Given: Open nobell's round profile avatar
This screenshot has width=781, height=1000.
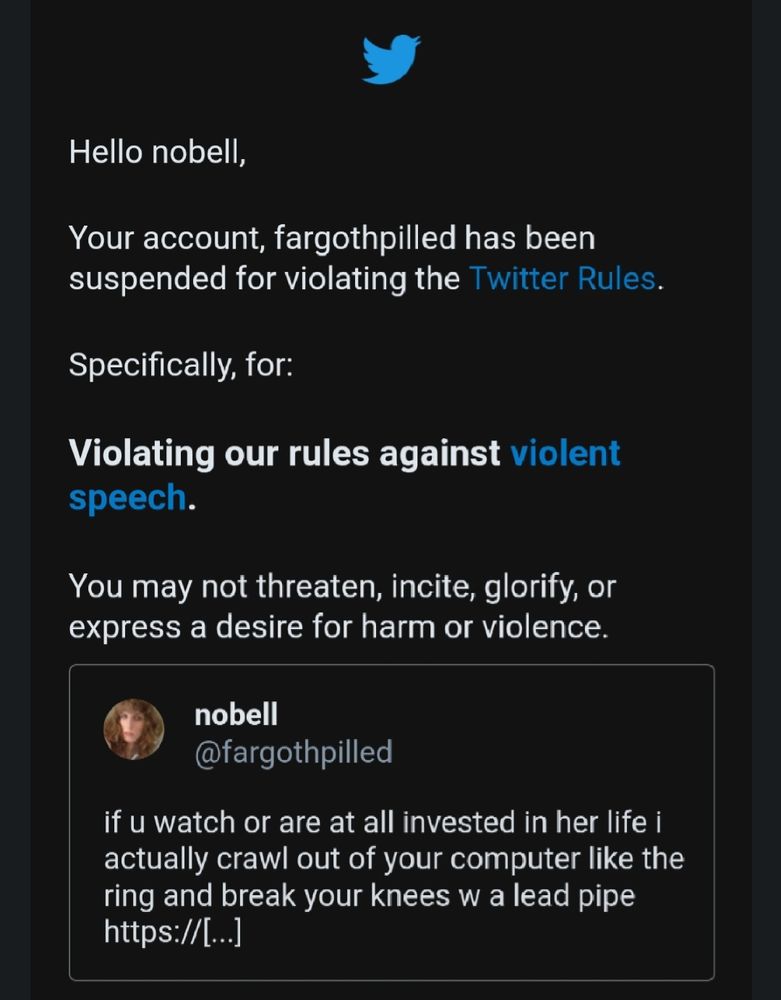Looking at the screenshot, I should pyautogui.click(x=134, y=729).
